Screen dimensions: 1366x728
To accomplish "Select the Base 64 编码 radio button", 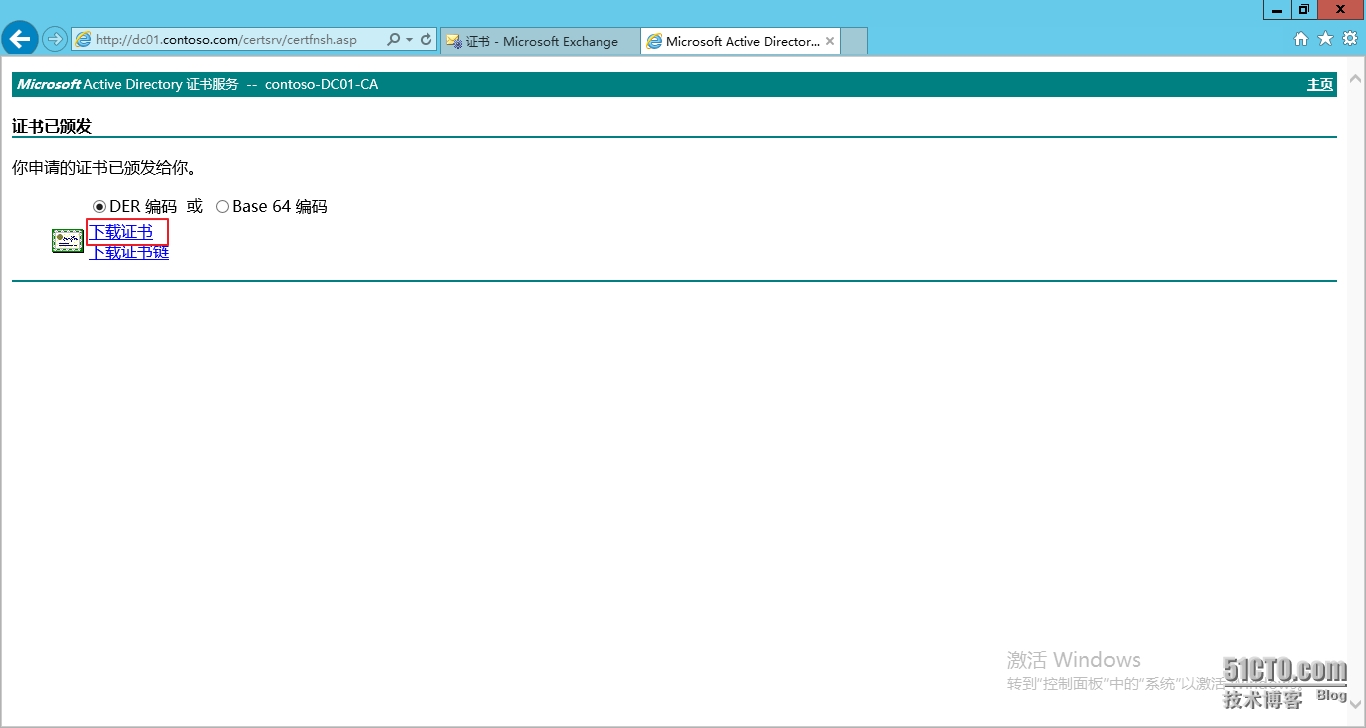I will tap(222, 207).
